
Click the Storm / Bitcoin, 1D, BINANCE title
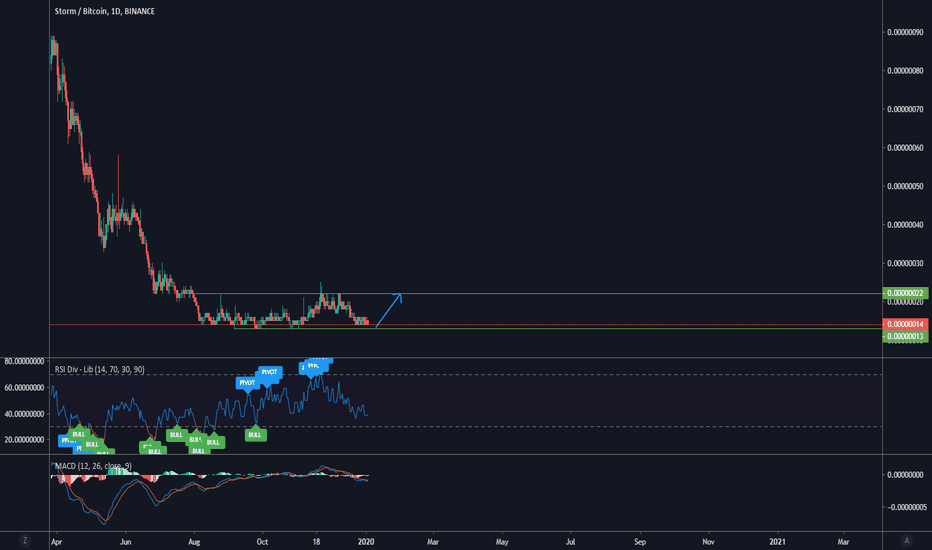[x=105, y=11]
